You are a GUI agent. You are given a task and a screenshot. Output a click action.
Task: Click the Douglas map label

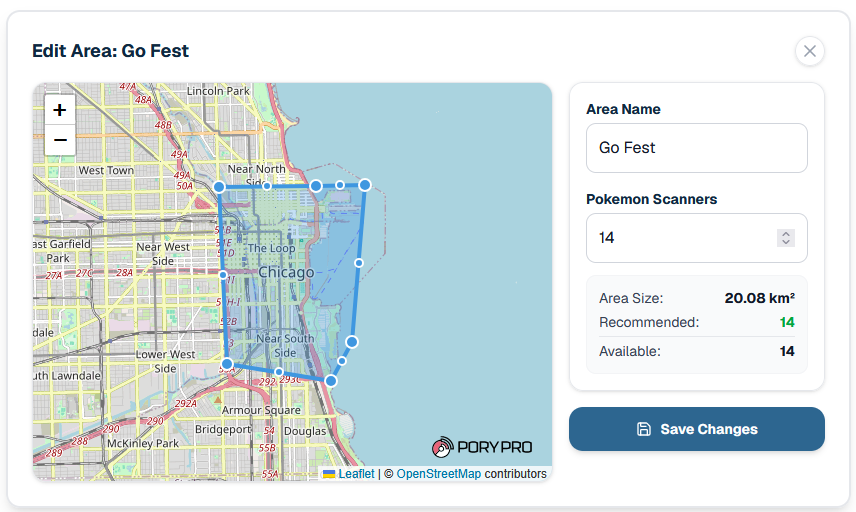(x=305, y=431)
